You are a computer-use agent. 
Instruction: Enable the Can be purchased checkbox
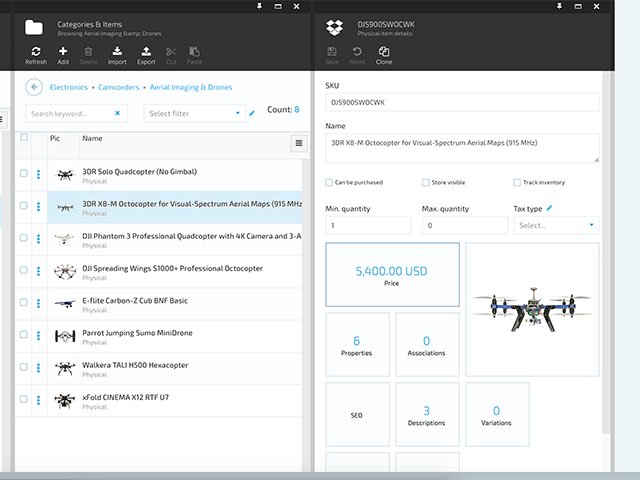(329, 182)
